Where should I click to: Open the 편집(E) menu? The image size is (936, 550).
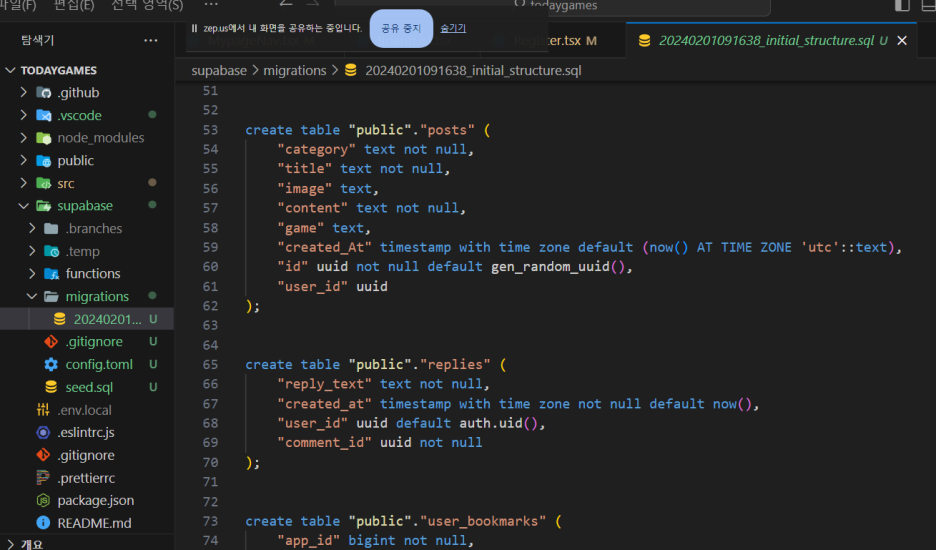coord(74,5)
